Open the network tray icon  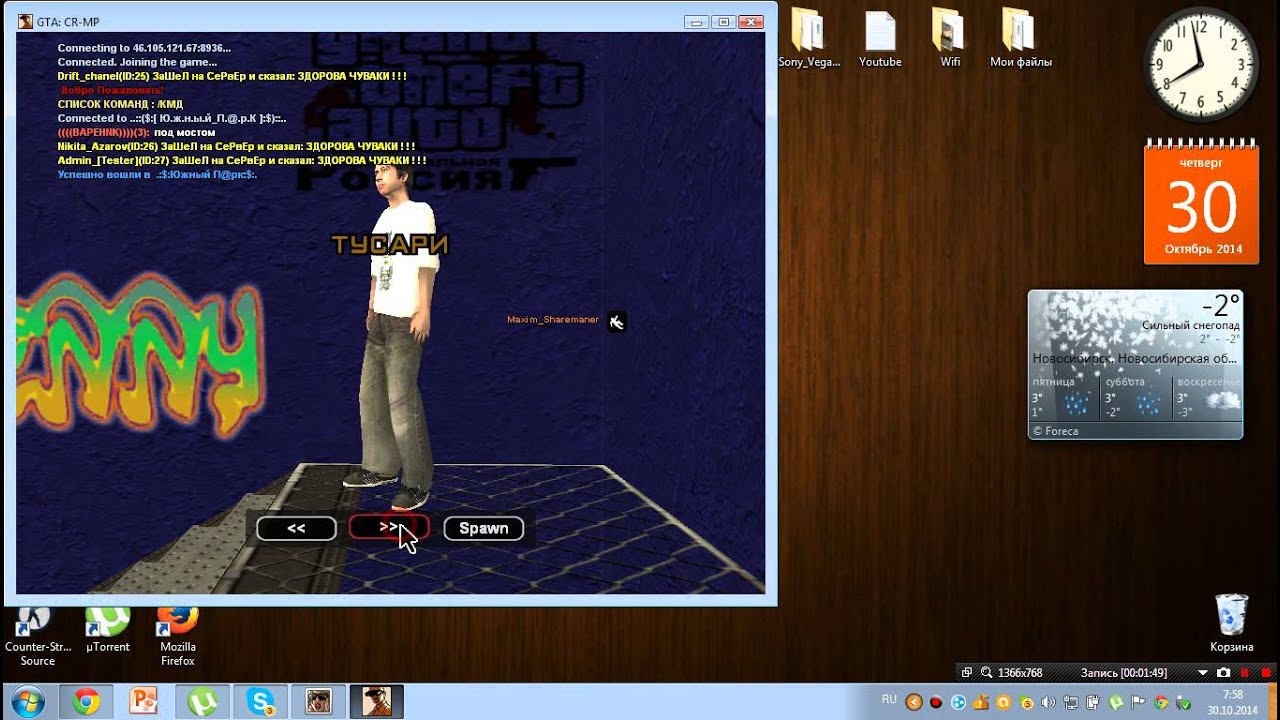tap(1070, 702)
